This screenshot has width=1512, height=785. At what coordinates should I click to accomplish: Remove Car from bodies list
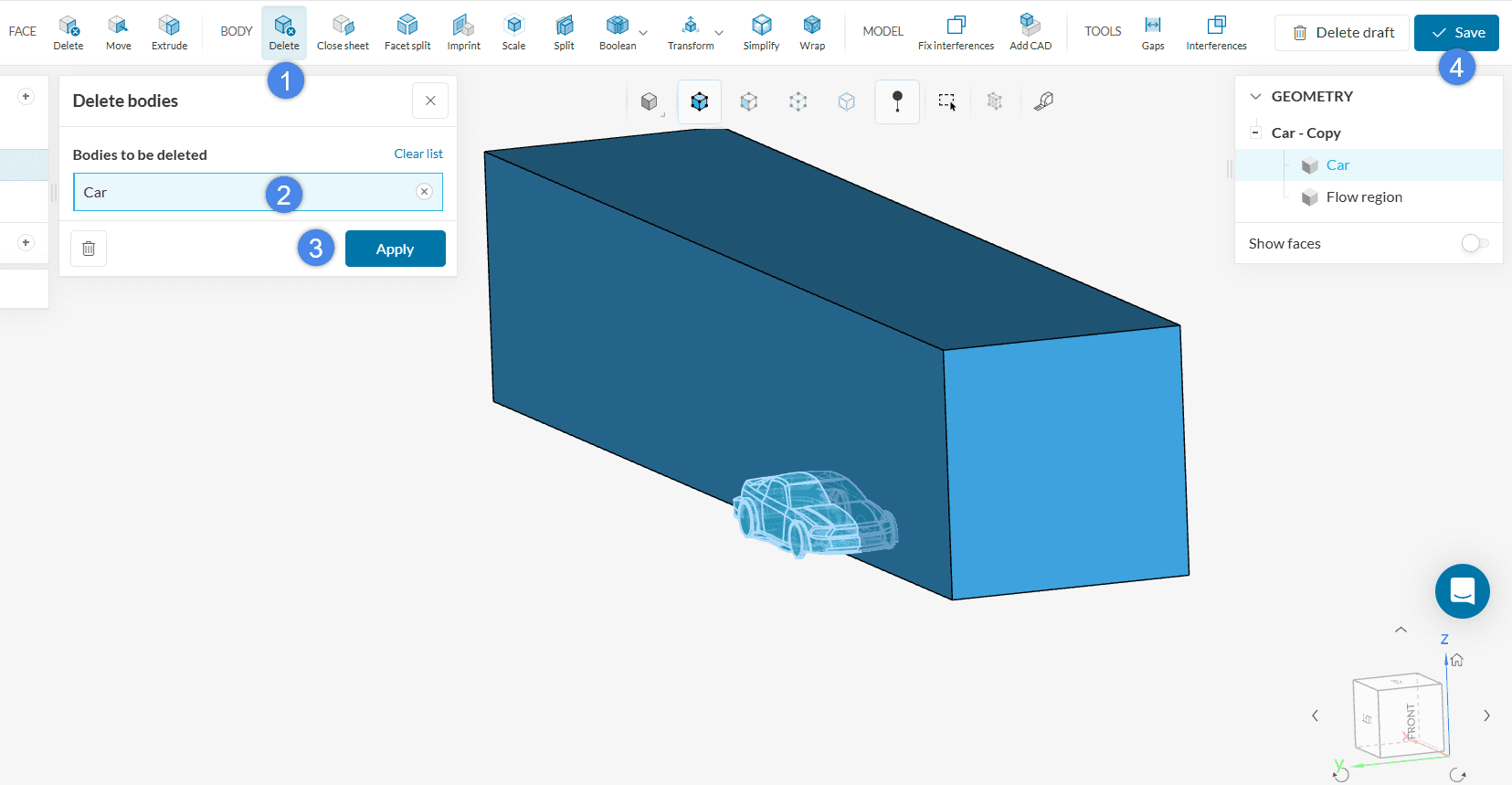(x=424, y=192)
